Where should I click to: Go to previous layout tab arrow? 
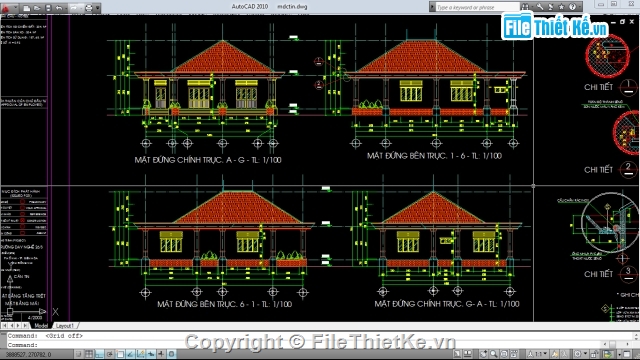coord(11,326)
